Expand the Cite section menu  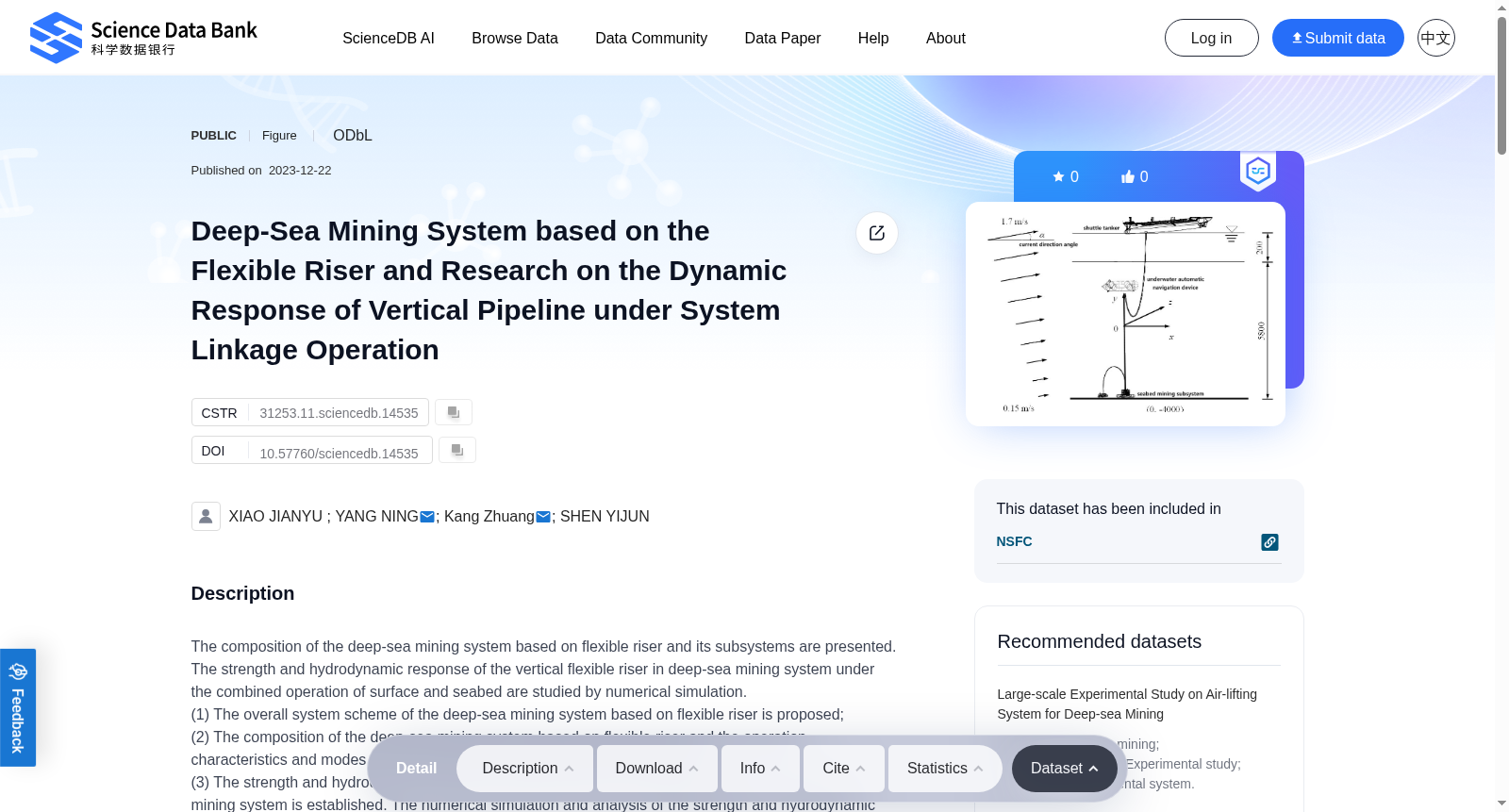click(844, 769)
